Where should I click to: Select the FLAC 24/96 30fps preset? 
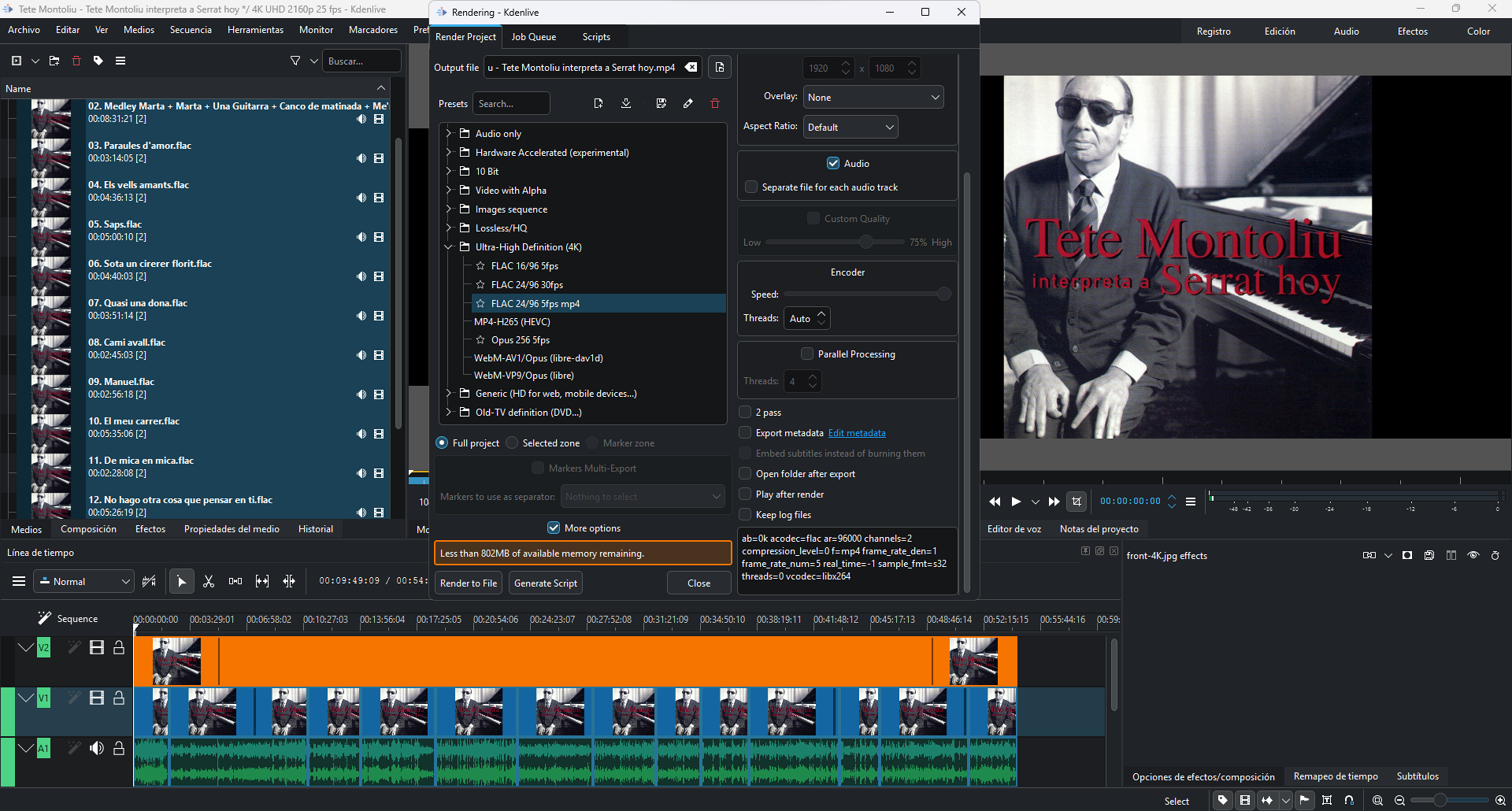click(527, 284)
